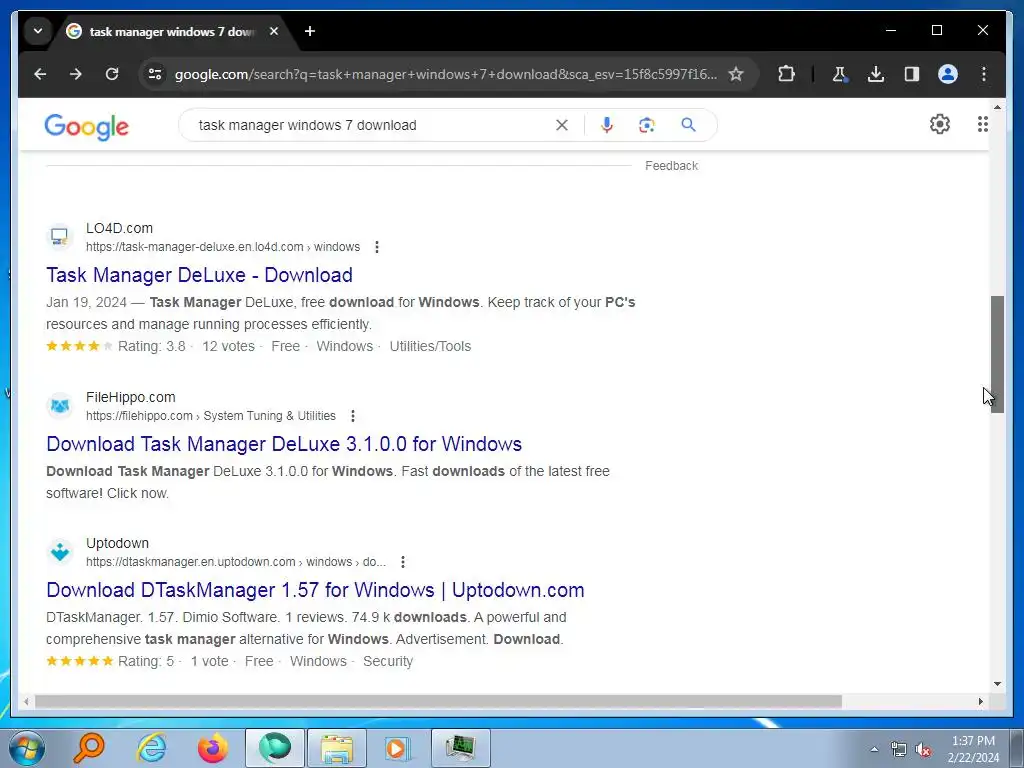Screen dimensions: 1024x768
Task: Search by image with Lens icon
Action: (x=647, y=125)
